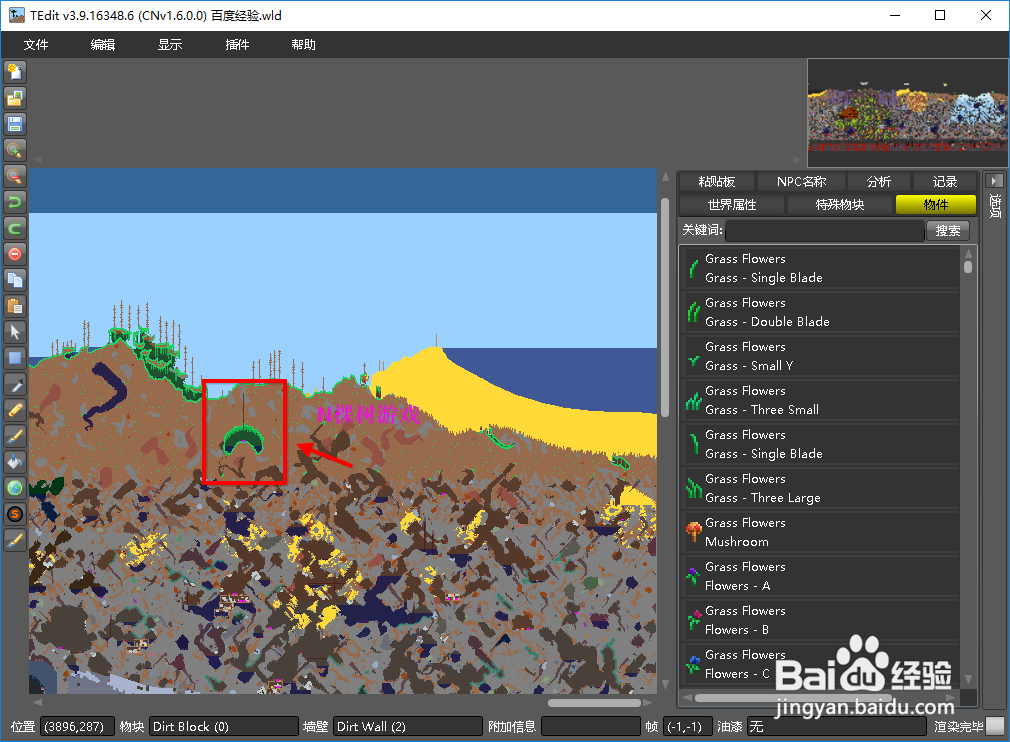
Task: Select the globe Point tool
Action: coord(15,488)
